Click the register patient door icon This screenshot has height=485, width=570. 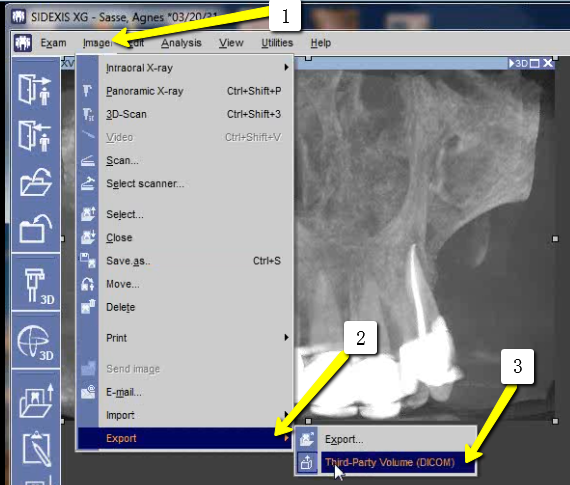(x=35, y=89)
